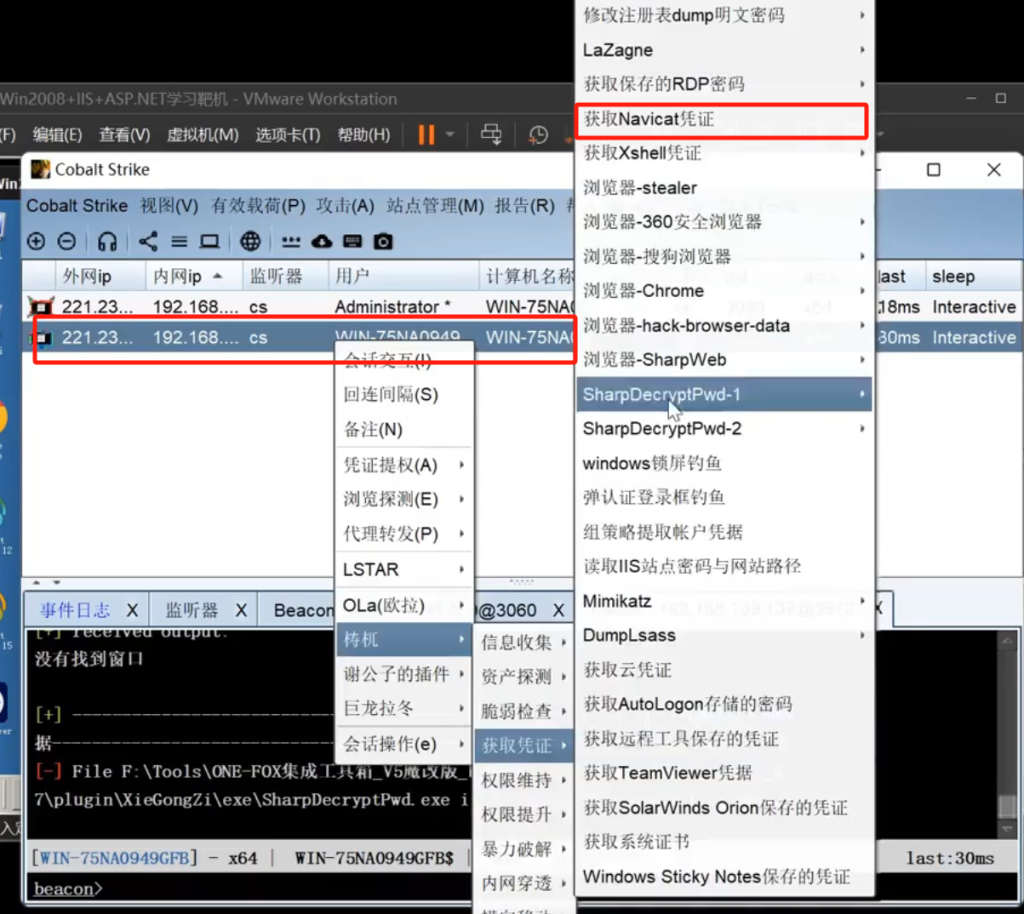Choose 获取TeamViewer凭据 option
The height and width of the screenshot is (914, 1024).
pos(724,773)
